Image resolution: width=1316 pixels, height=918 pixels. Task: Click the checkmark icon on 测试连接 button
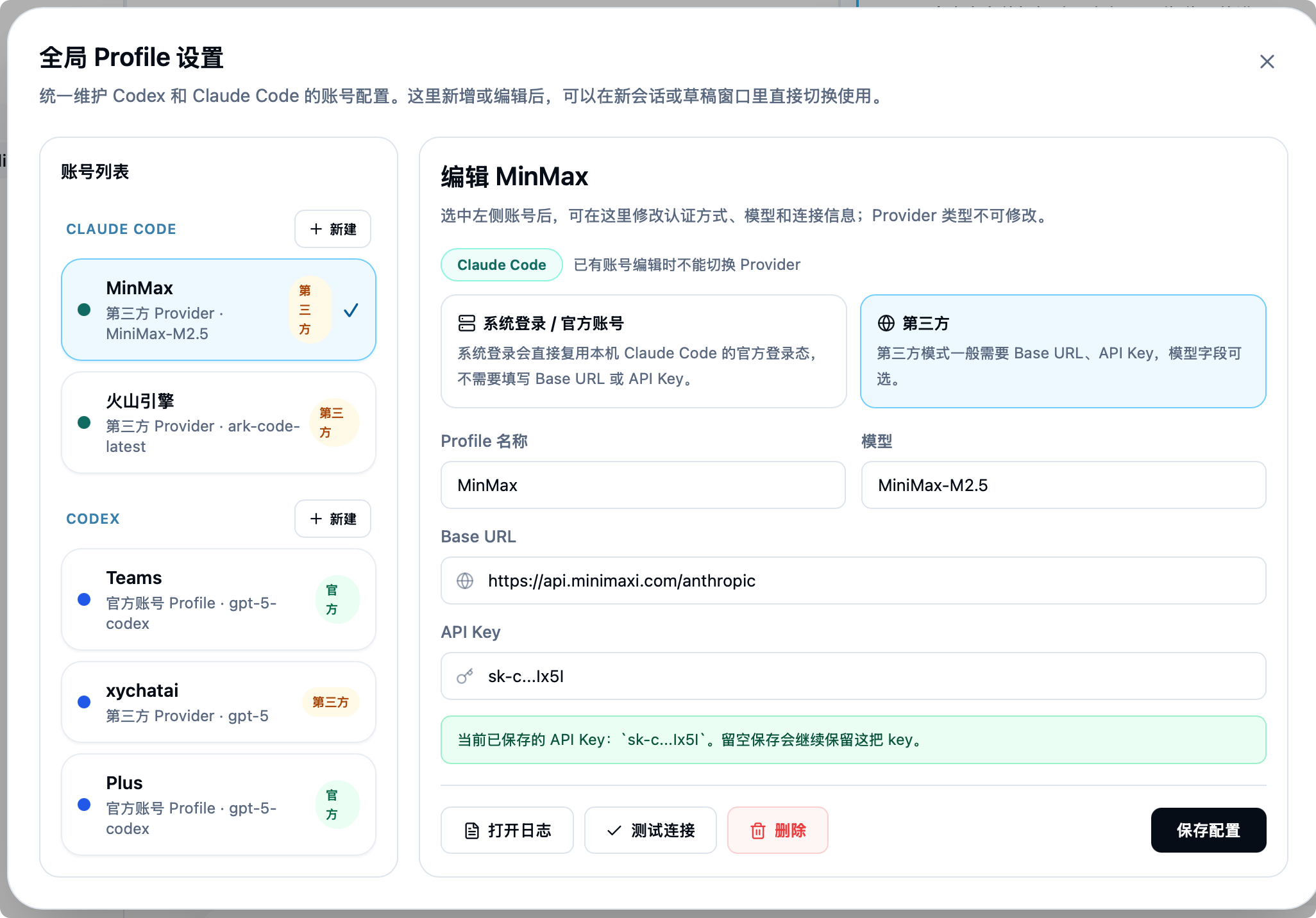pos(614,831)
